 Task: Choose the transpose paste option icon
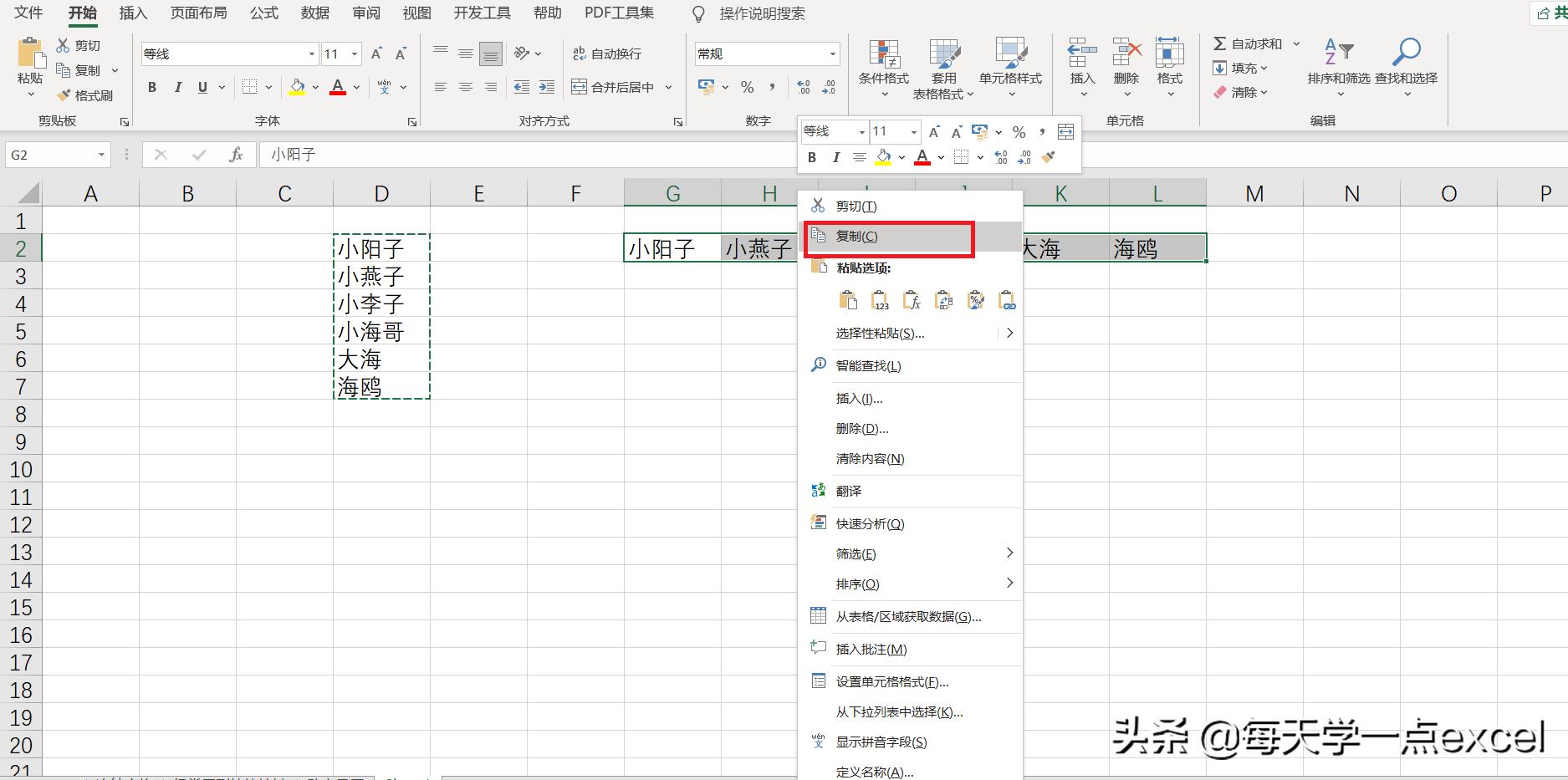[x=943, y=299]
